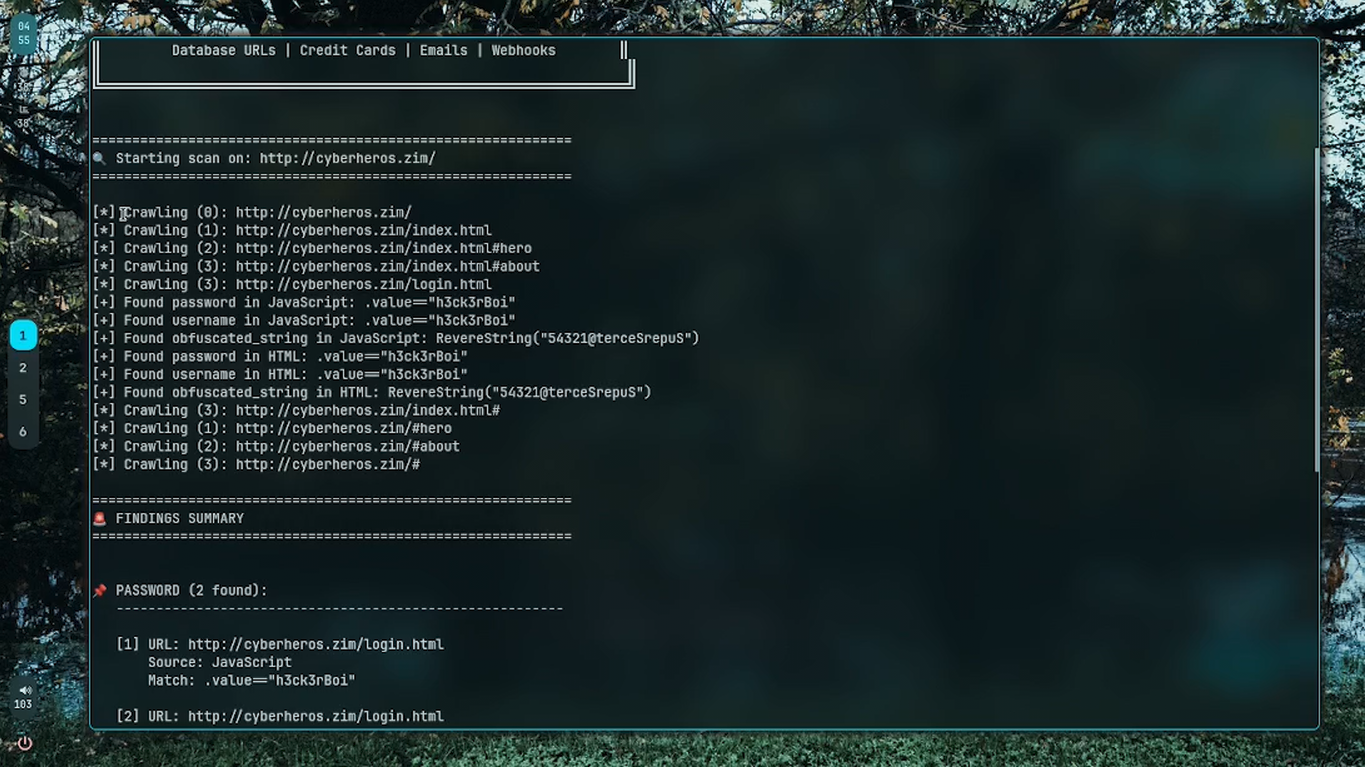Click the 'Crawling (3): http://cyberheros.zim/login.html' line
The image size is (1365, 767).
click(x=292, y=285)
